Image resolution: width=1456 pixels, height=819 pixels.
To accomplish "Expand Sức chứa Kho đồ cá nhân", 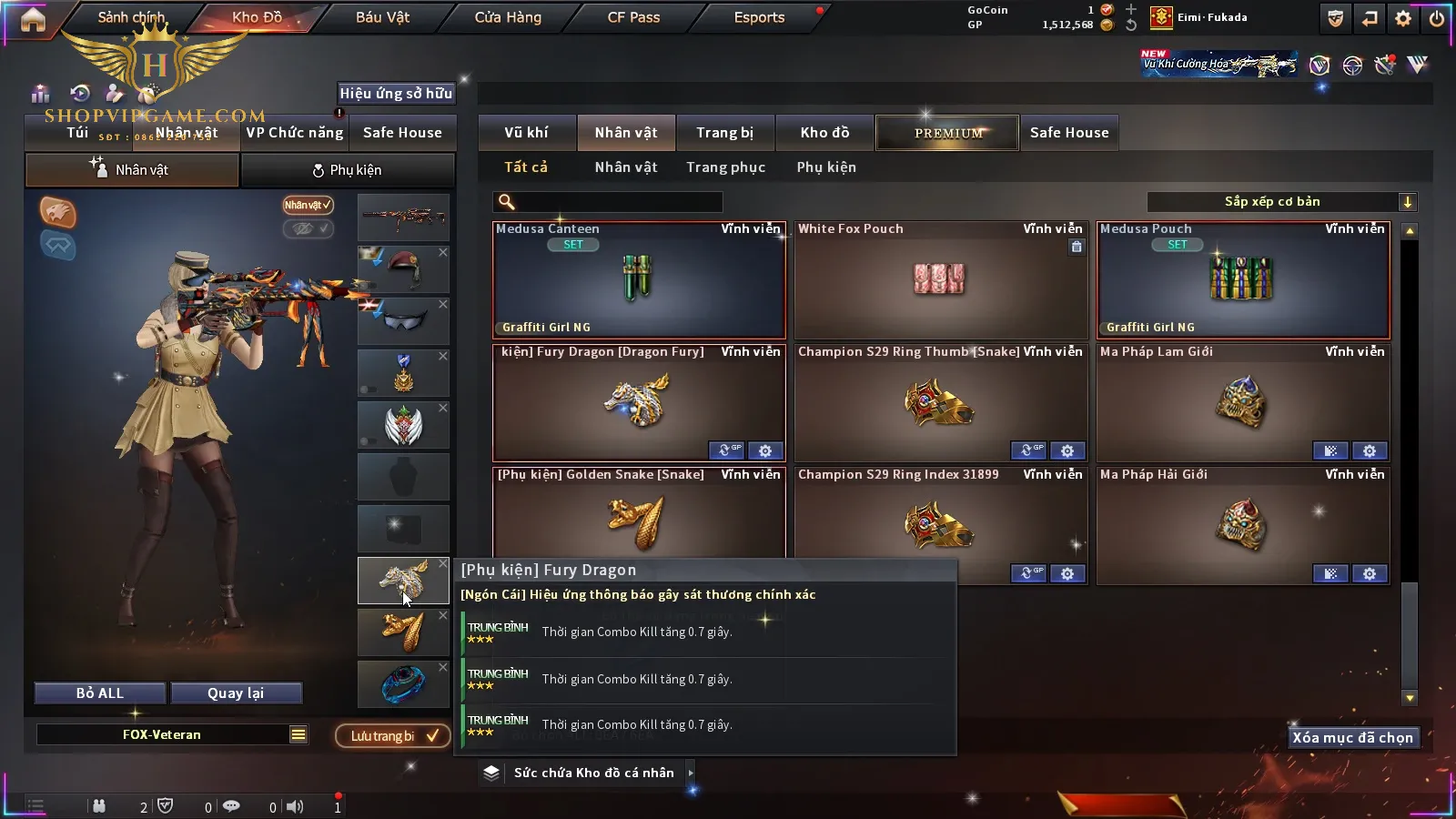I will (x=691, y=773).
